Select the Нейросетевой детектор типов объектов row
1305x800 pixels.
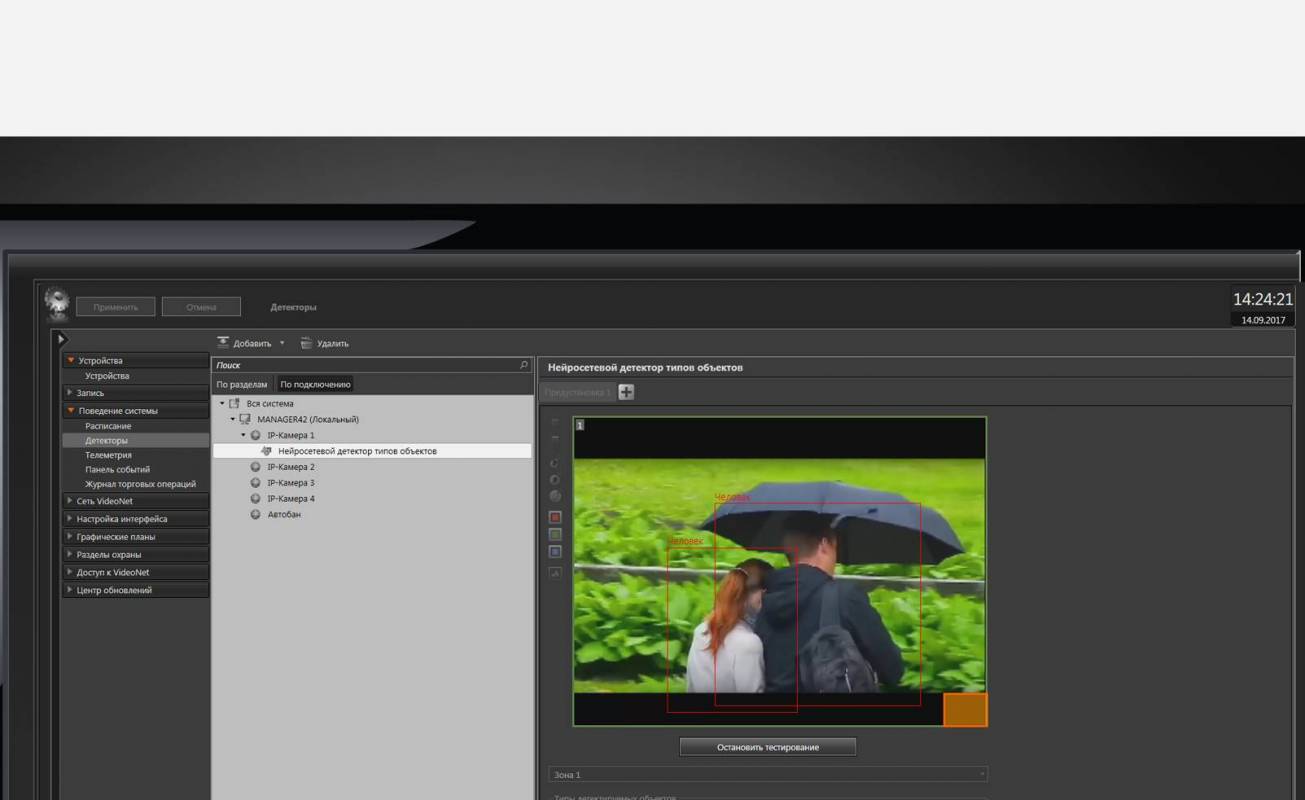click(x=372, y=451)
